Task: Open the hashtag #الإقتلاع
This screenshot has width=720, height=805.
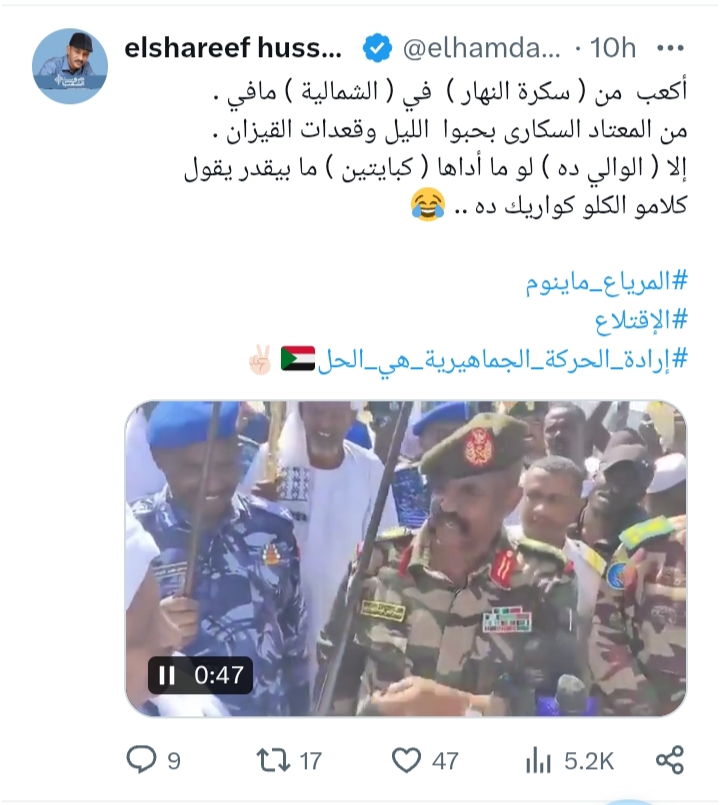Action: 641,320
